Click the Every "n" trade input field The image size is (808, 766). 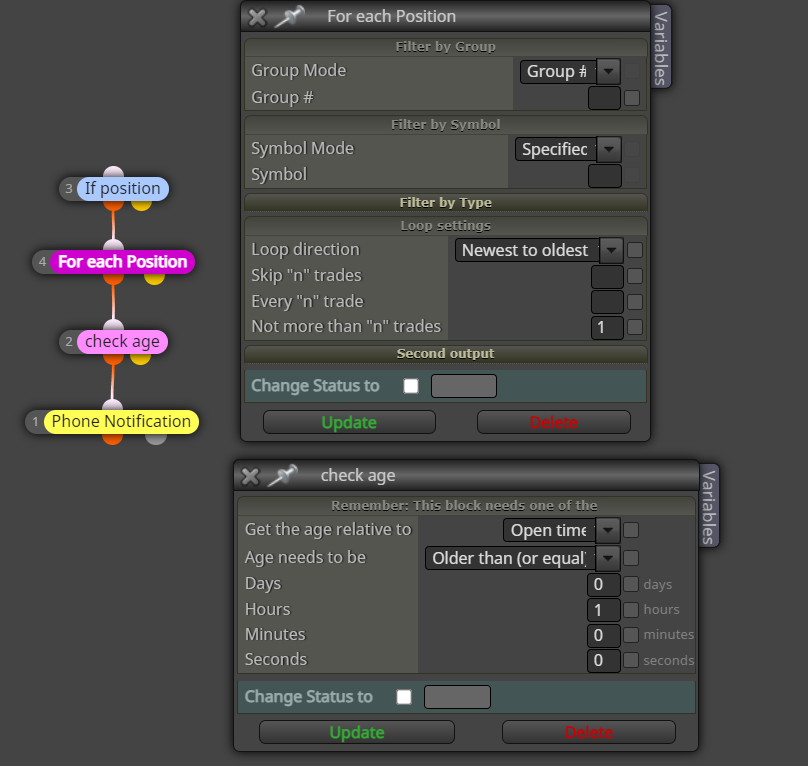coord(608,302)
